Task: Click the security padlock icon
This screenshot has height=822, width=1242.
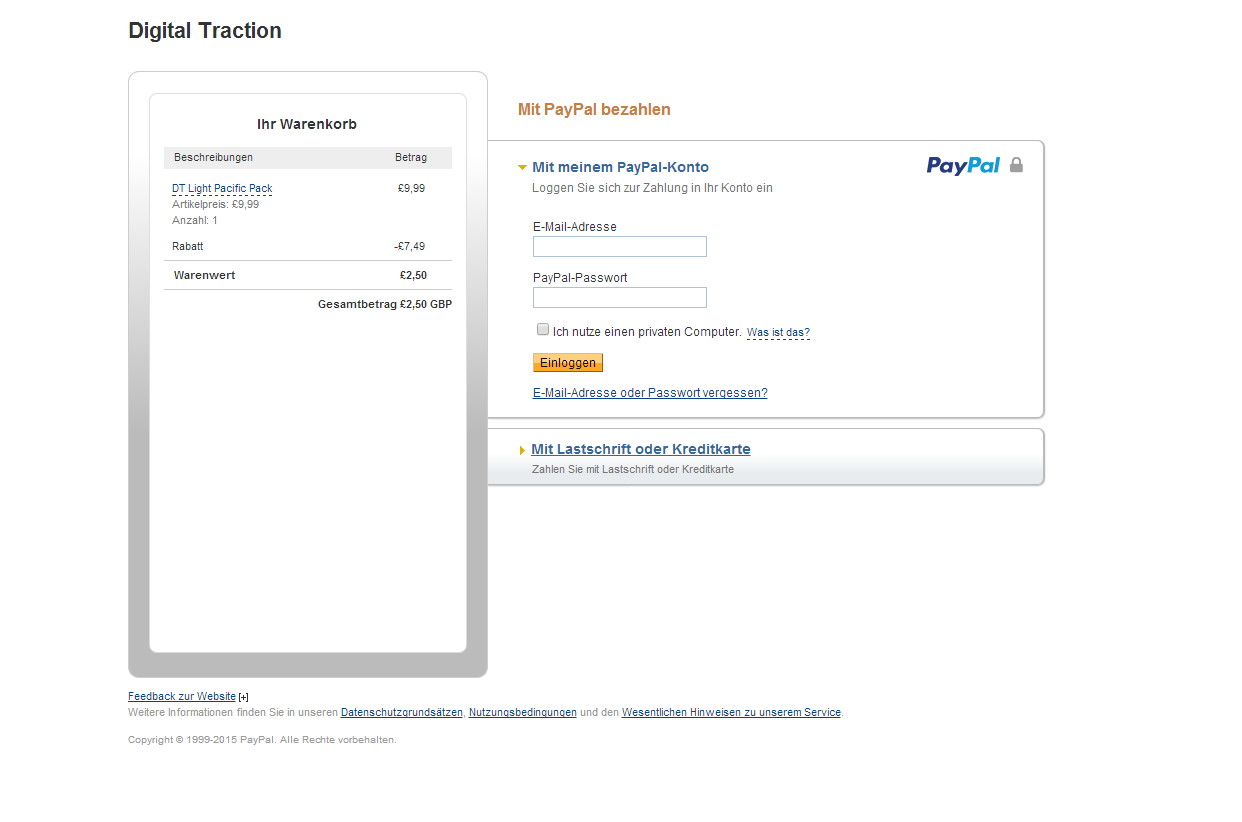Action: 1016,165
